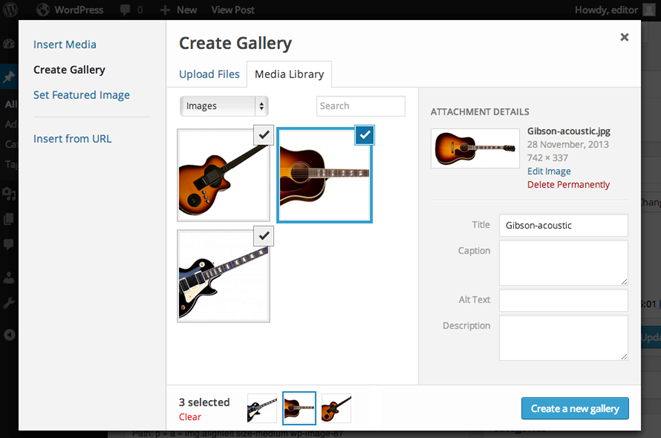Image resolution: width=661 pixels, height=438 pixels.
Task: Click the collapse menu arrow icon in sidebar
Action: click(x=9, y=335)
